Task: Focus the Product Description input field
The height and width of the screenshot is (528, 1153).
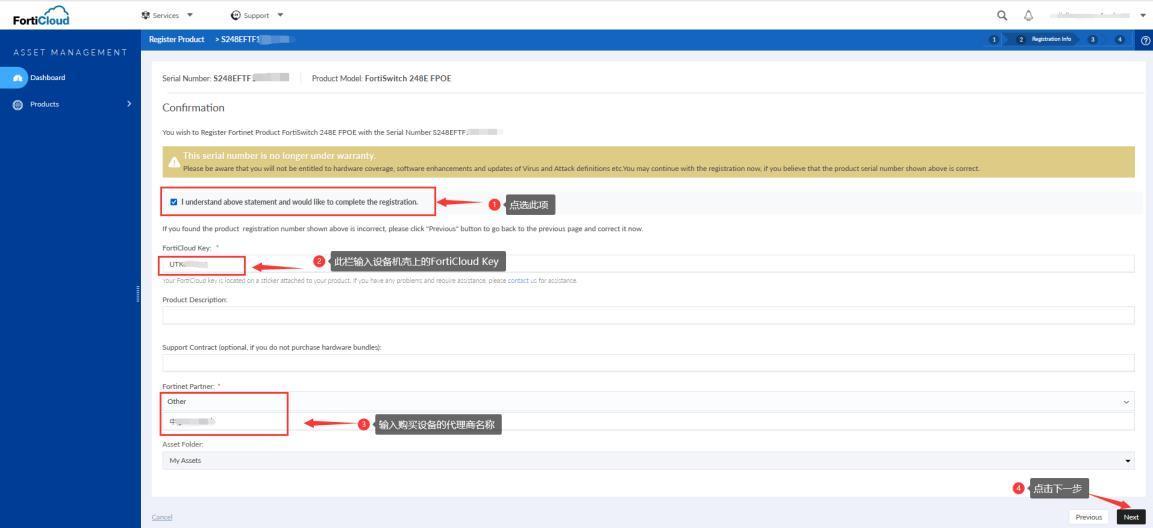Action: [647, 315]
